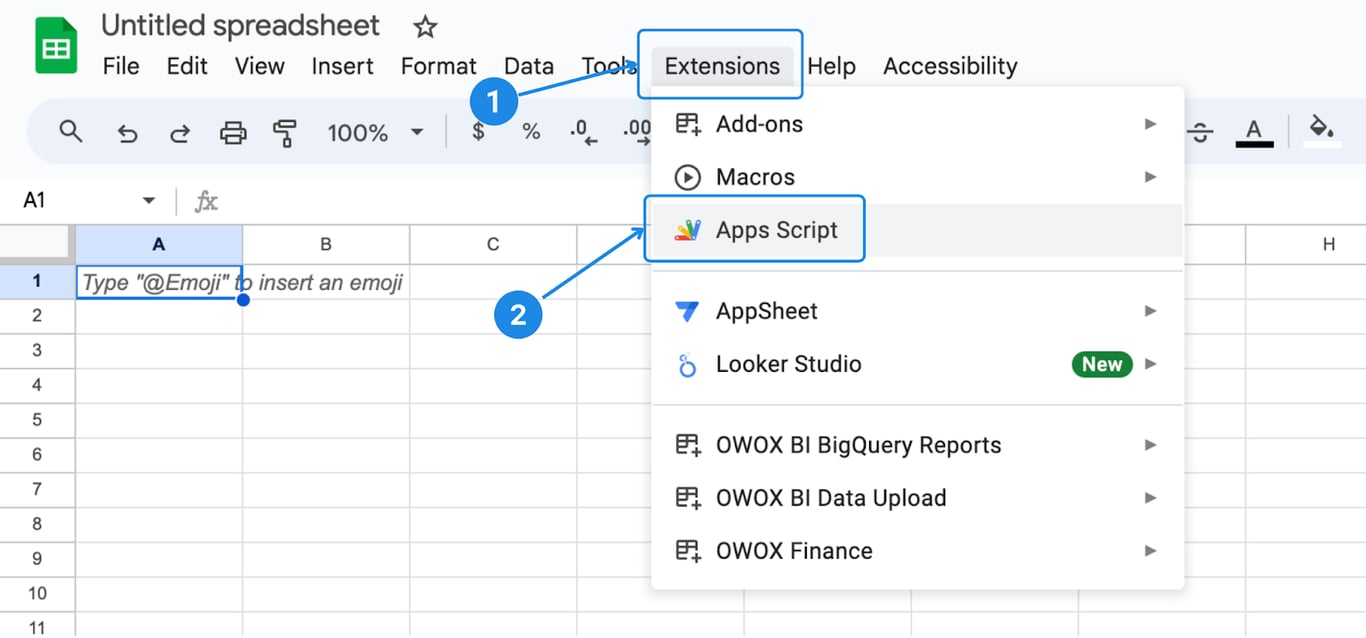Open the text color picker
The width and height of the screenshot is (1366, 638).
(x=1254, y=132)
